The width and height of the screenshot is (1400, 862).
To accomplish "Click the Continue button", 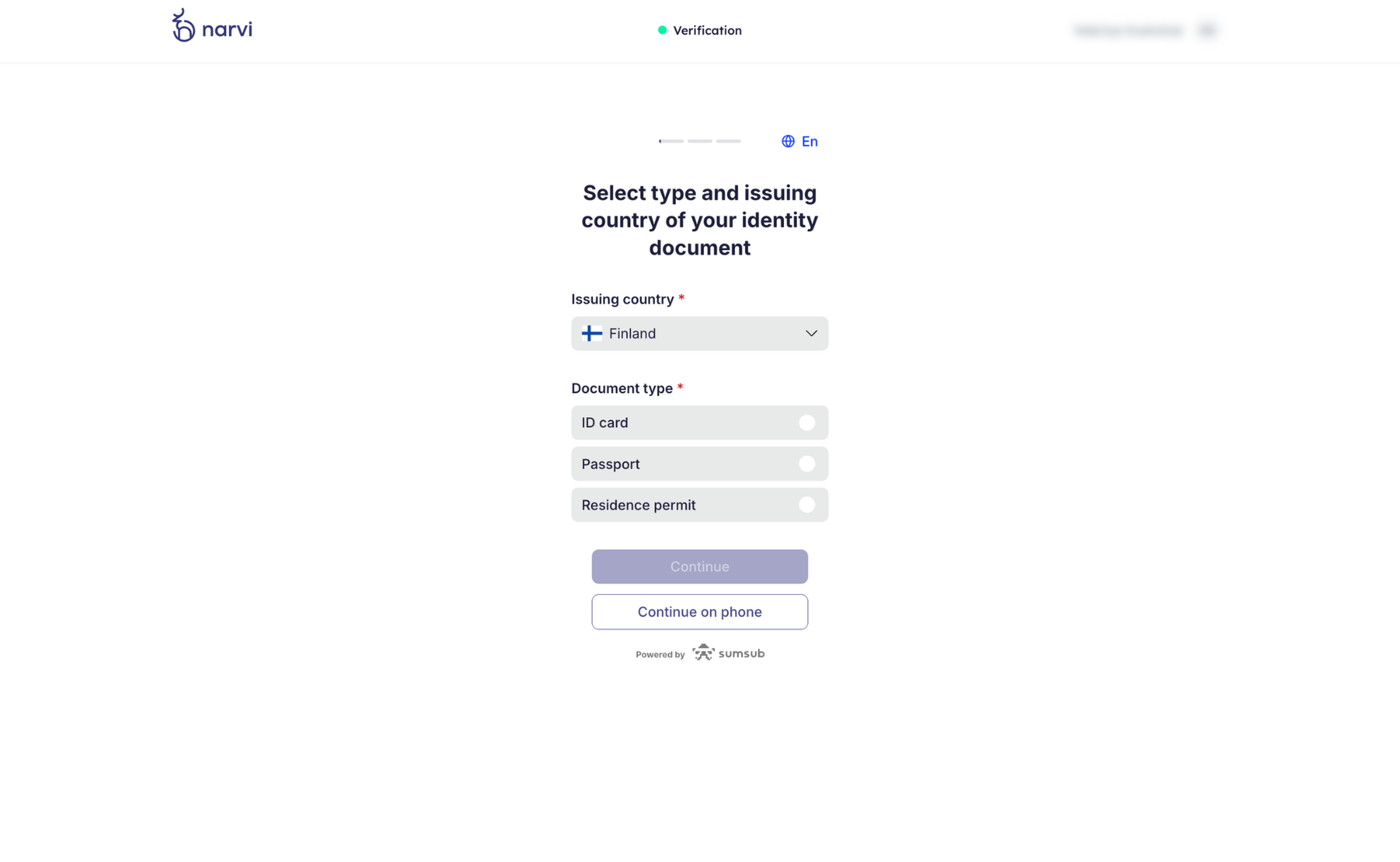I will click(x=699, y=566).
